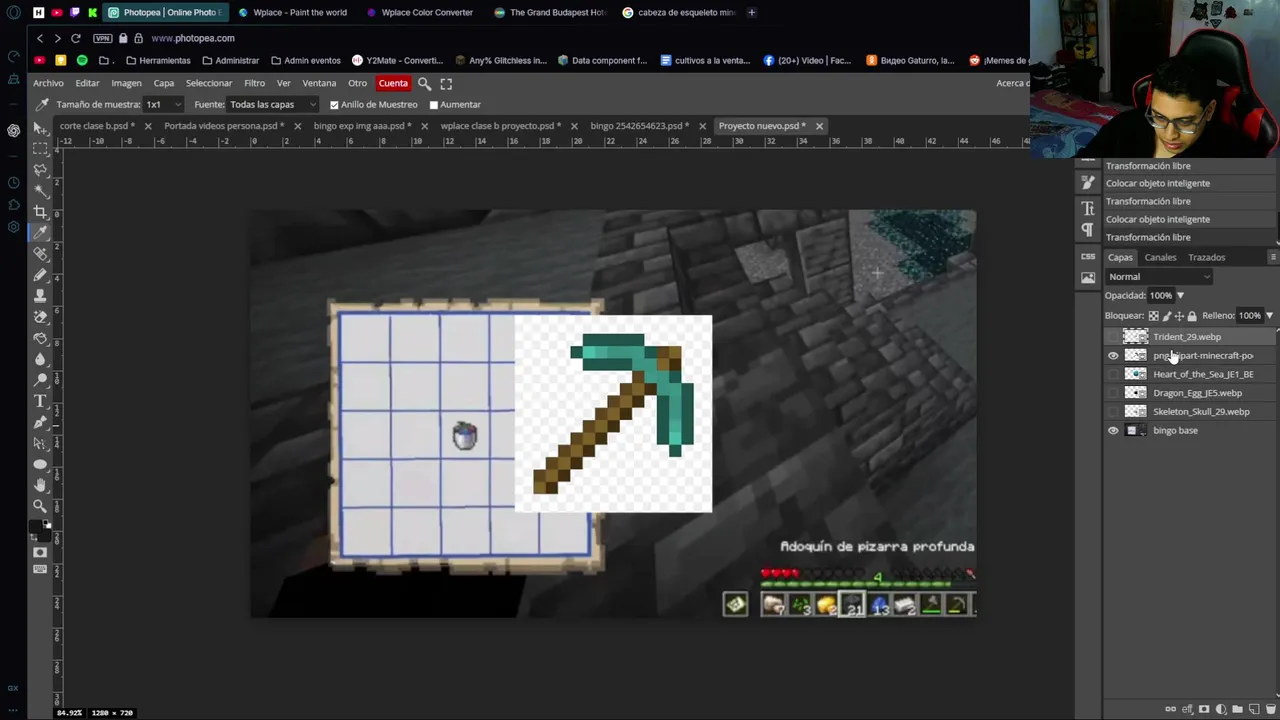Show the Skeleton_Skull_29.webp layer
Image resolution: width=1280 pixels, height=720 pixels.
tap(1113, 412)
